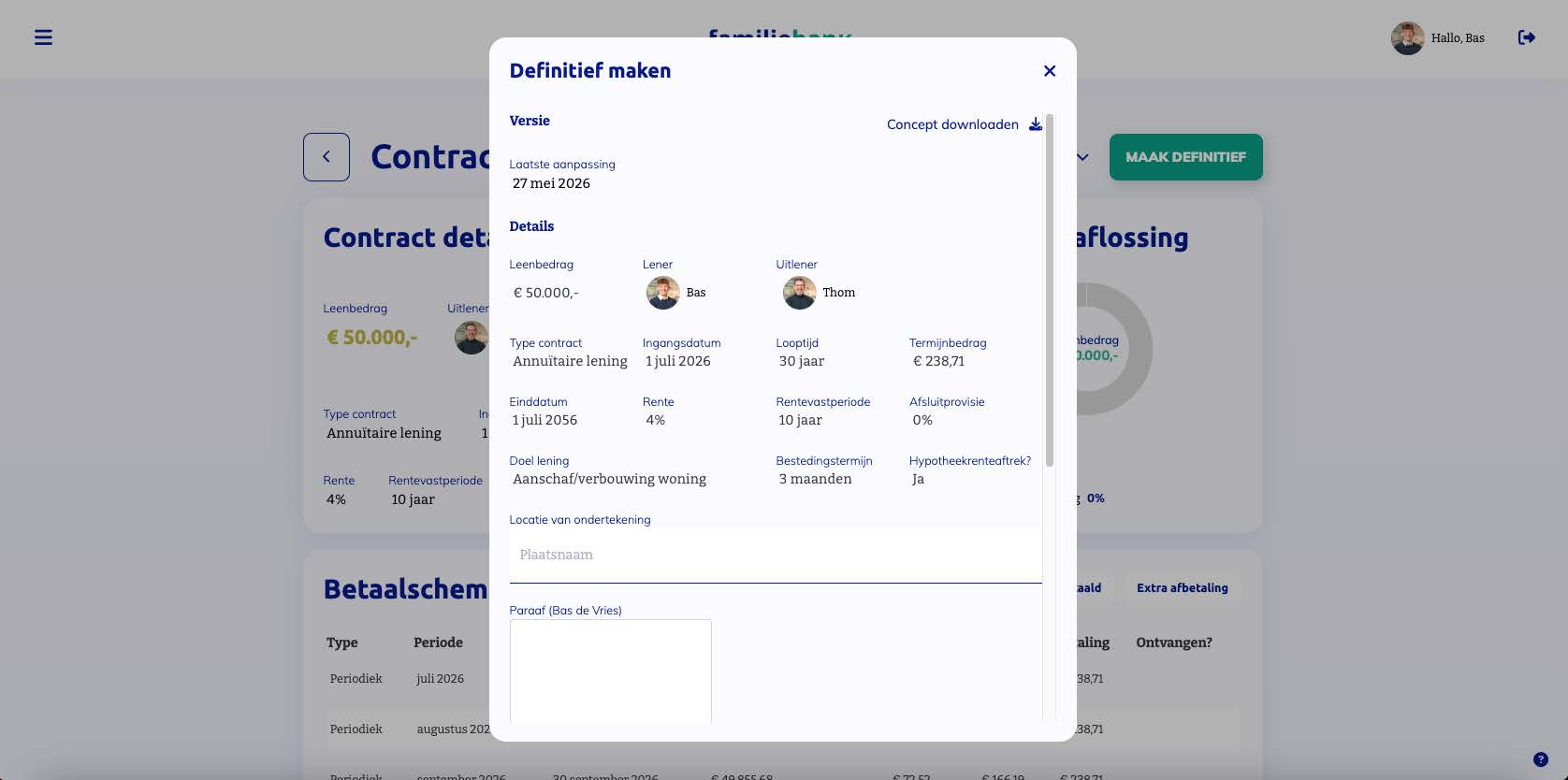Click the Hallo, Bas profile avatar
This screenshot has width=1568, height=780.
(x=1407, y=38)
